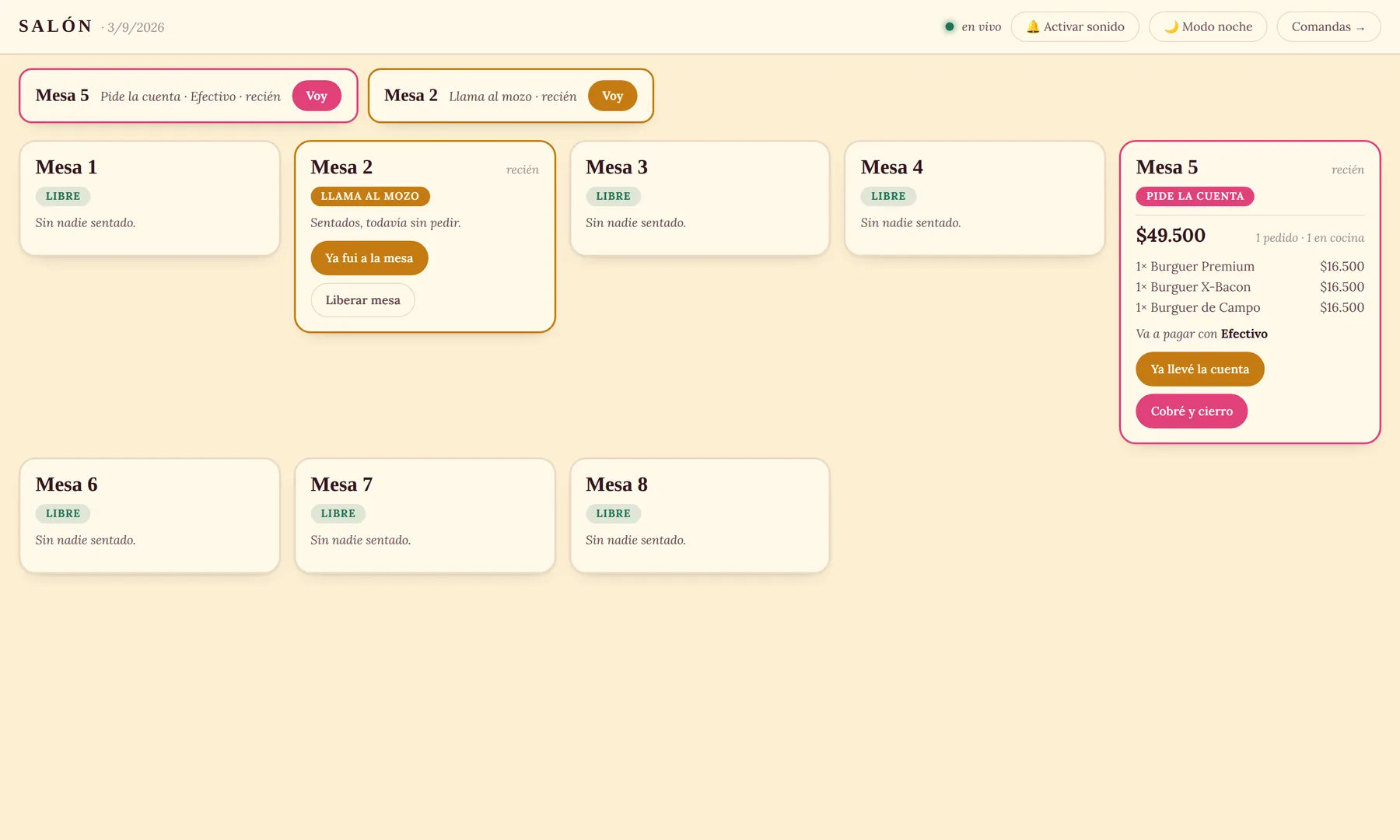Click 'Sin nadie sentado.' on Mesa 3

635,223
